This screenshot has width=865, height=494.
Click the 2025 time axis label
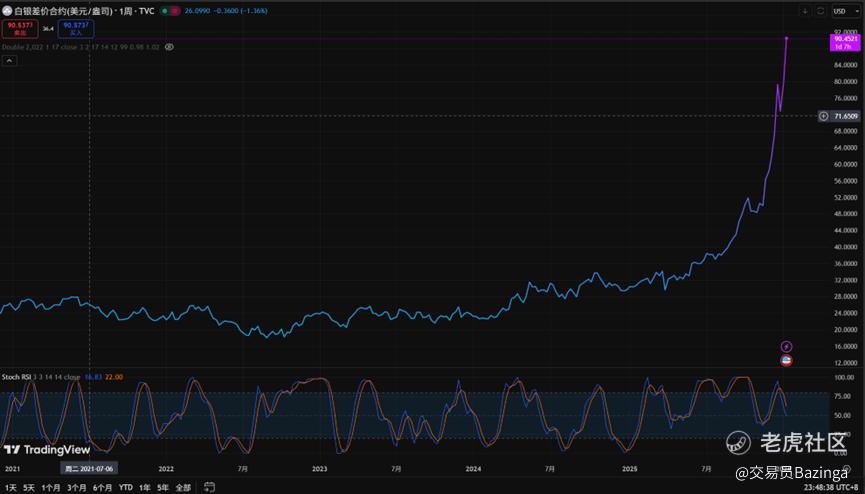coord(629,469)
